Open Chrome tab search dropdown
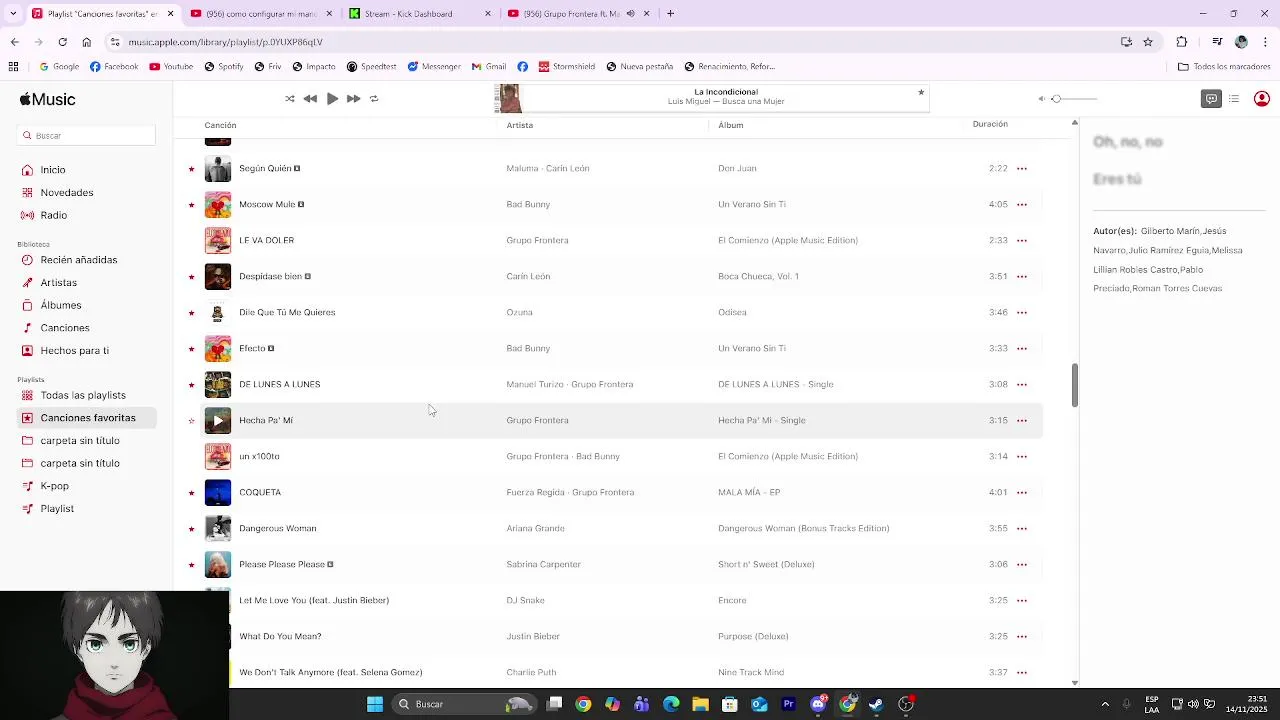 [x=14, y=14]
